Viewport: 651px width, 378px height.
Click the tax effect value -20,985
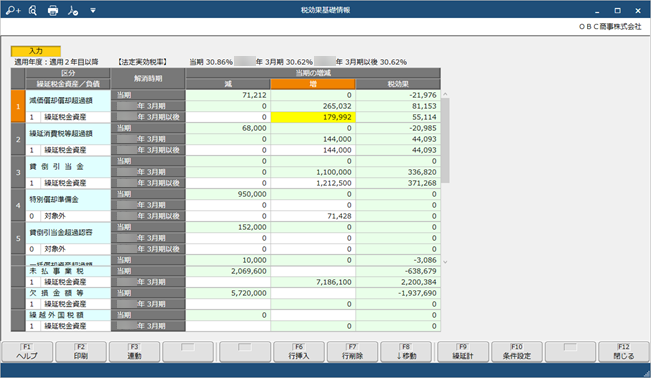pos(398,128)
